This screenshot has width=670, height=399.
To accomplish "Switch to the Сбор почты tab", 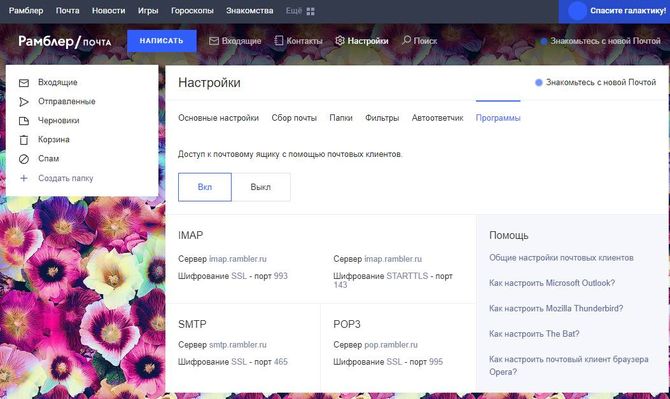I will (294, 118).
